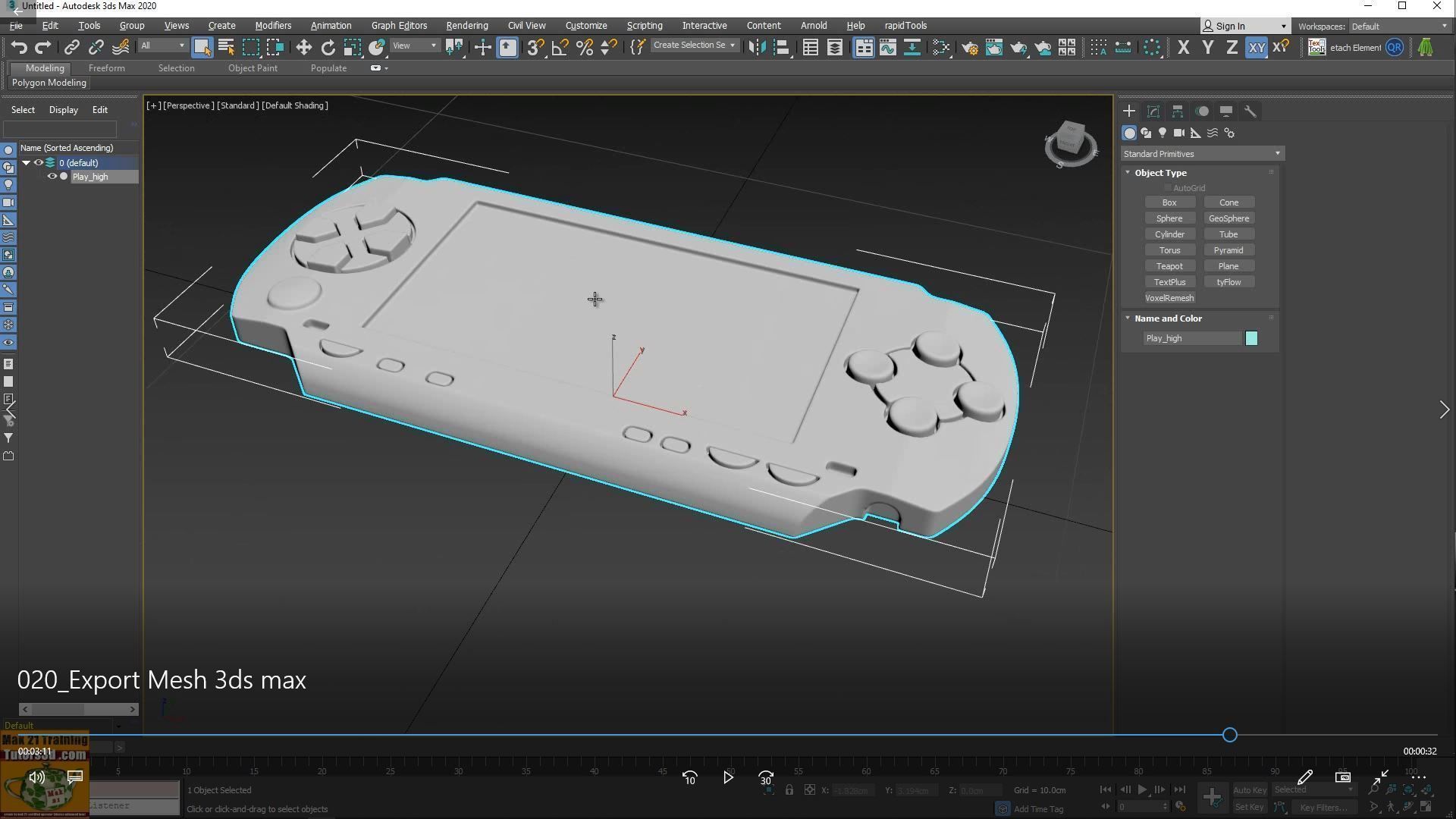Screen dimensions: 1456x819
Task: Play the video with center play button
Action: click(x=727, y=778)
